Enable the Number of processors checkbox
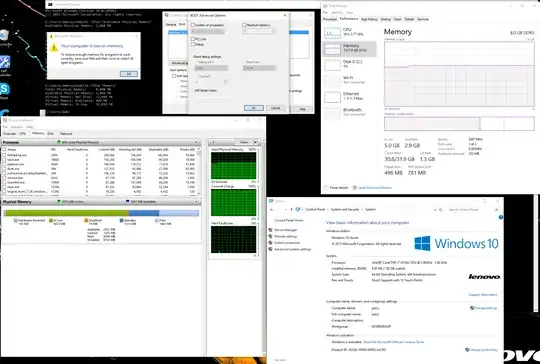This screenshot has height=364, width=540. point(193,25)
